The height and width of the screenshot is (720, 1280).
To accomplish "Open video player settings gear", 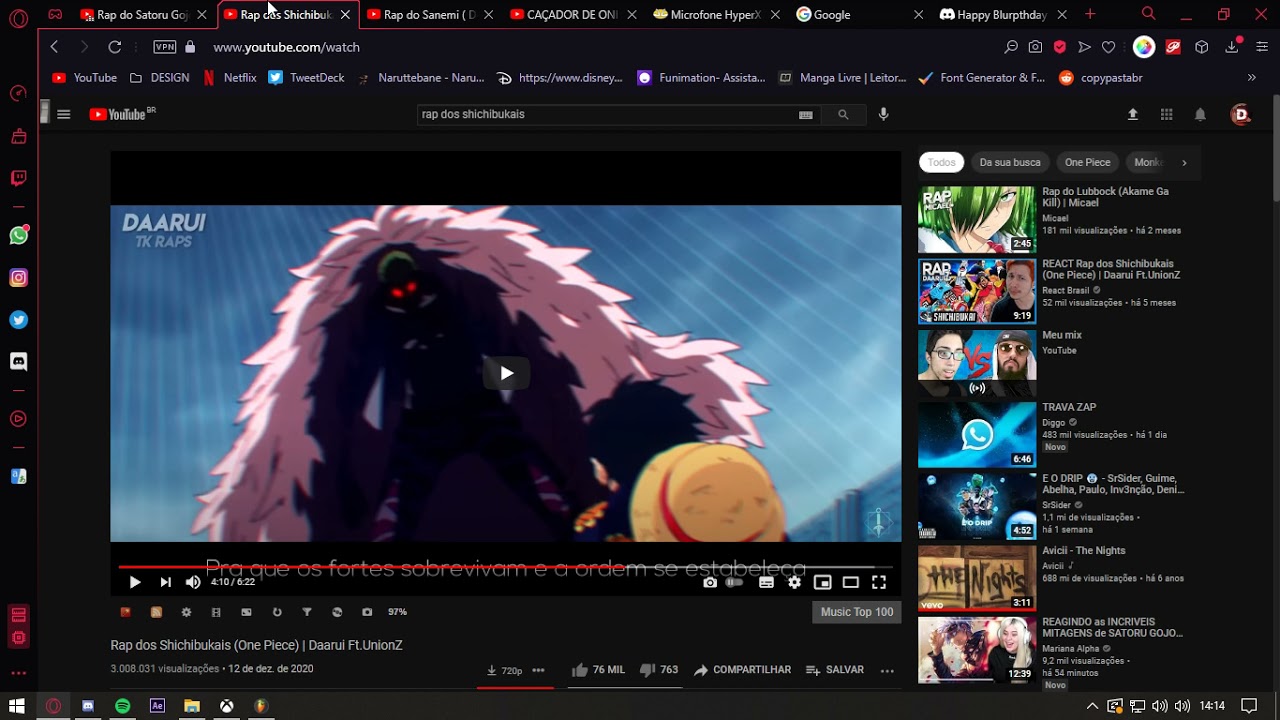I will (x=794, y=582).
